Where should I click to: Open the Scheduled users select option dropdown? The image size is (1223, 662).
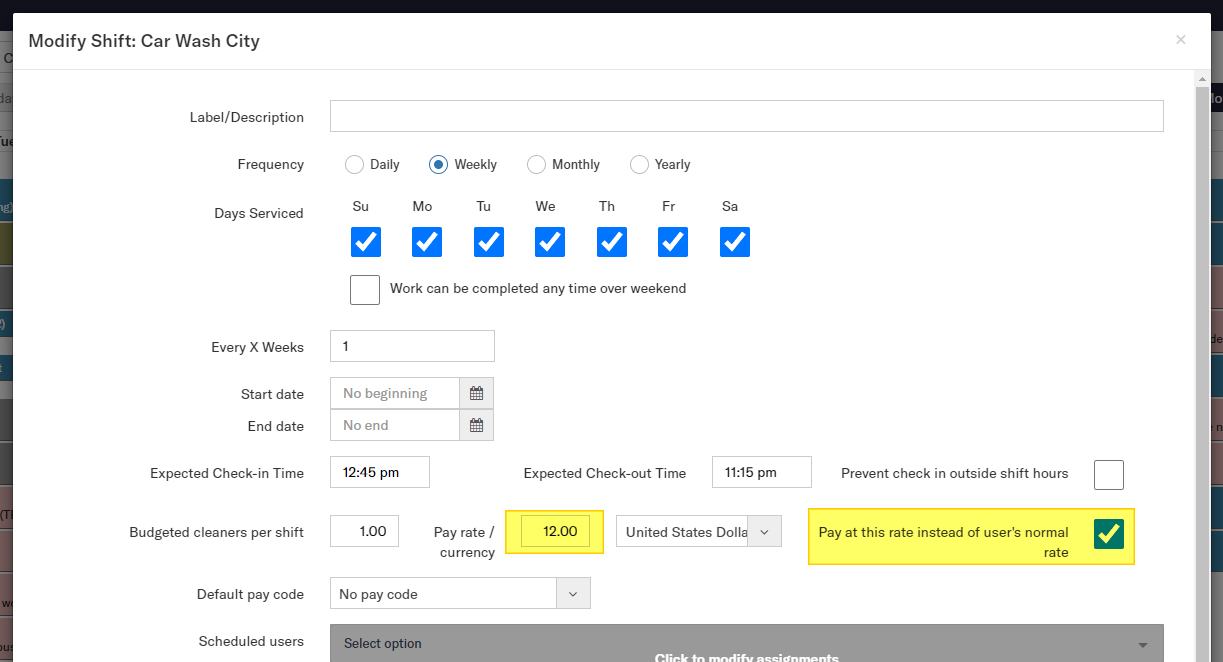746,643
